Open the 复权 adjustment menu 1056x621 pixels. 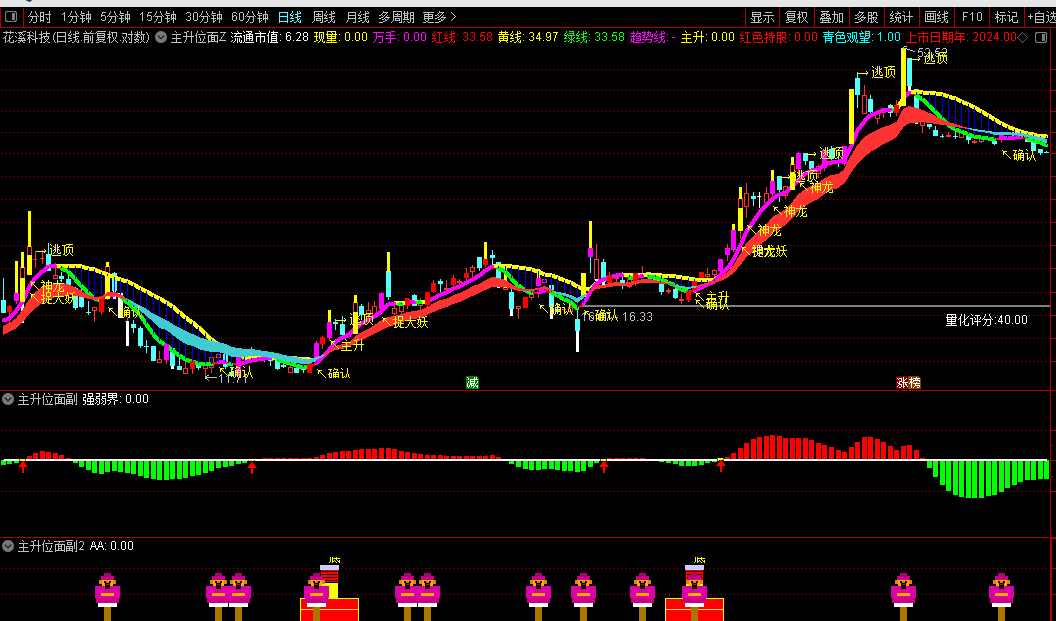[x=797, y=17]
